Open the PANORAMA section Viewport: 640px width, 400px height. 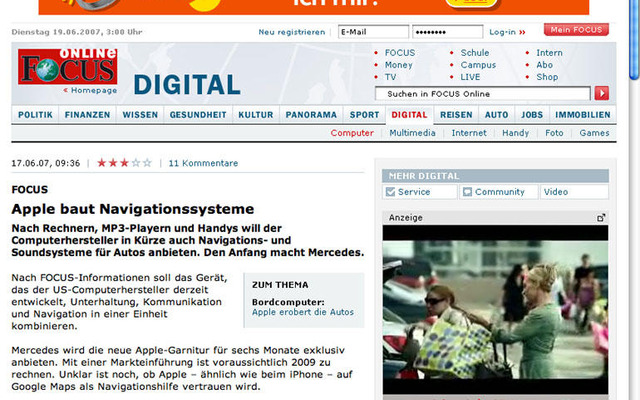coord(311,115)
